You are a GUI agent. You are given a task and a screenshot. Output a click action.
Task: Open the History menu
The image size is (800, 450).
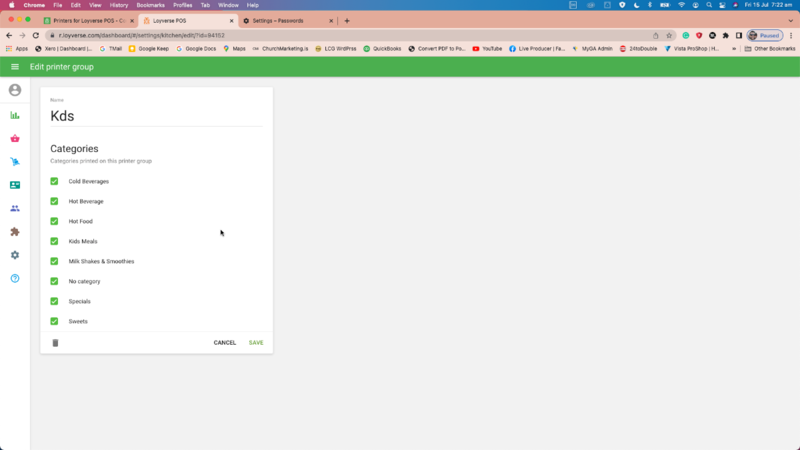(118, 5)
